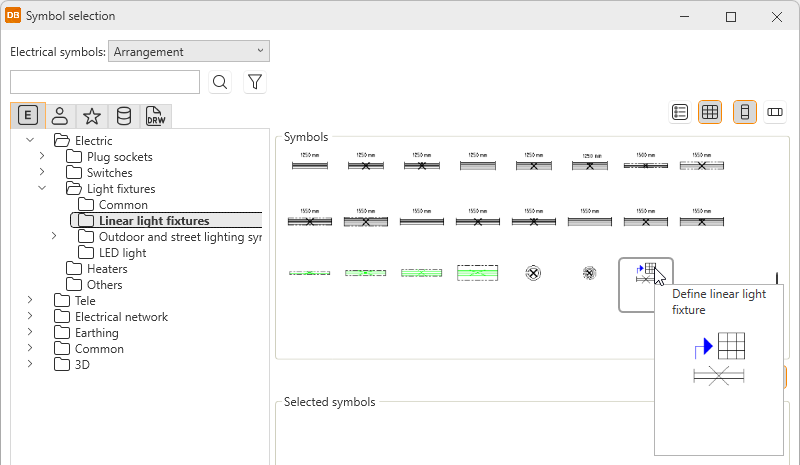The width and height of the screenshot is (800, 465).
Task: Select the DRW drawing symbols tab
Action: point(156,116)
